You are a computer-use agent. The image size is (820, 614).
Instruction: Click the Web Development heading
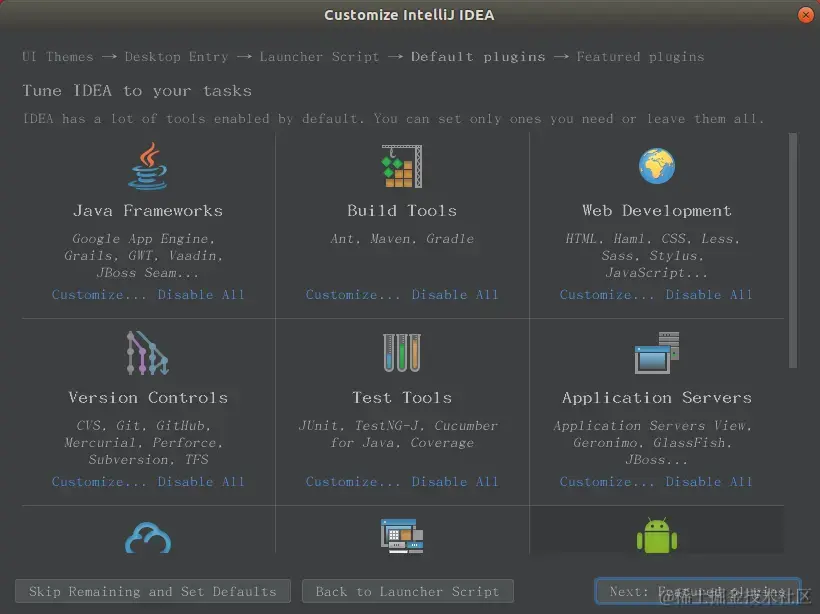pyautogui.click(x=657, y=211)
